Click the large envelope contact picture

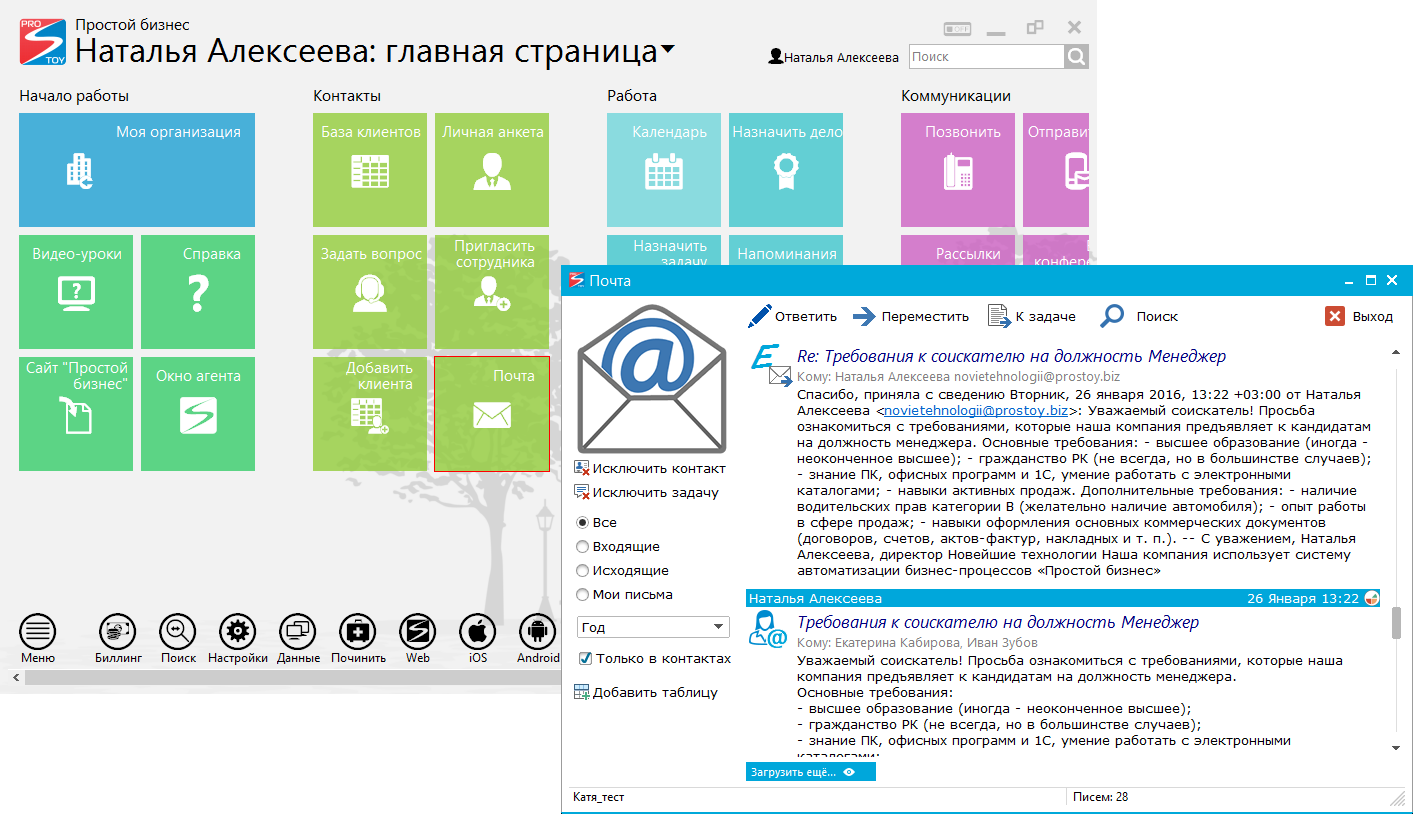652,379
